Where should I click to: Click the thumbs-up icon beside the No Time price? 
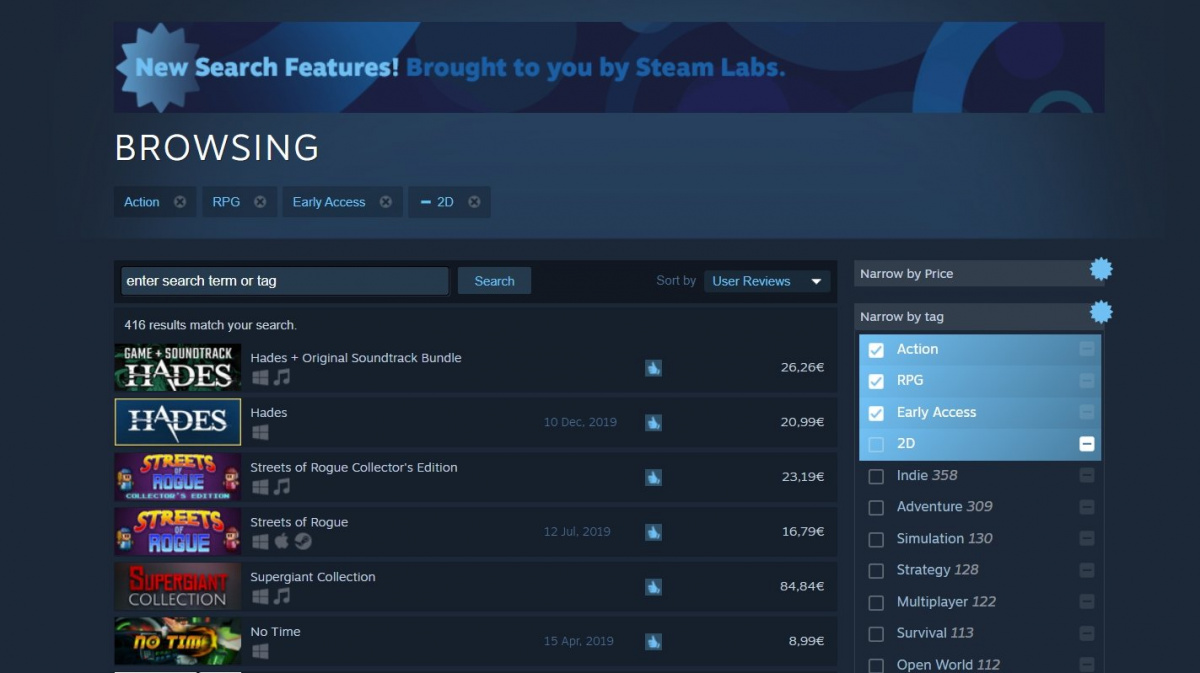(x=653, y=641)
